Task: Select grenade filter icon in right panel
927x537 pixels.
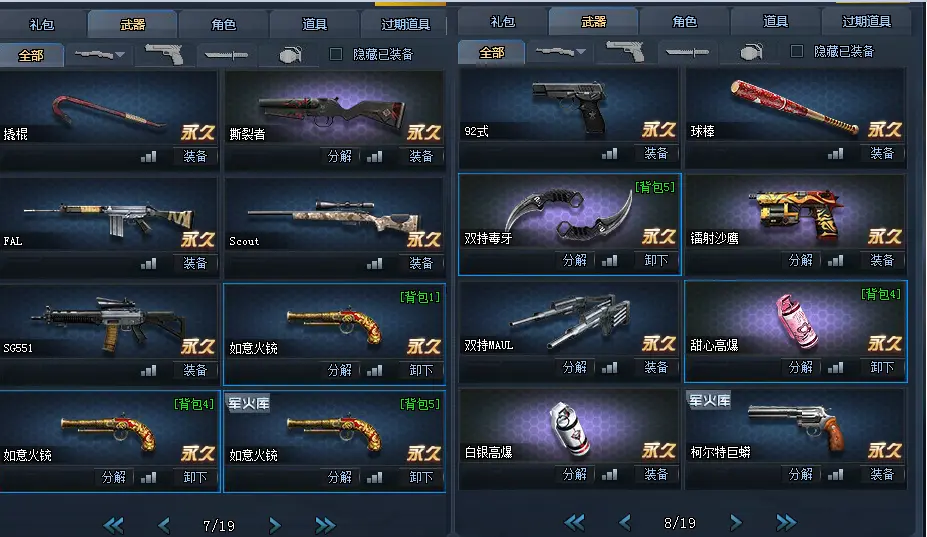Action: click(751, 52)
